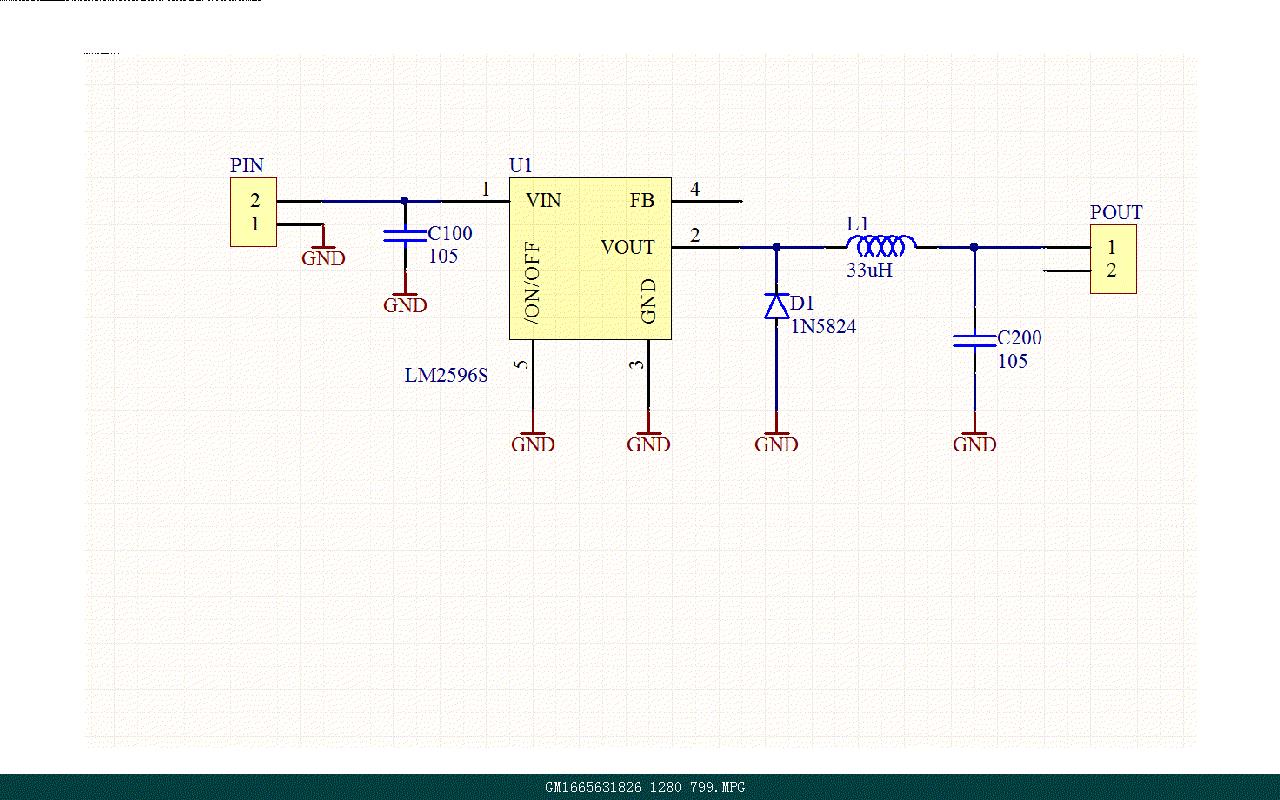Click the GND symbol below C200
The image size is (1280, 800).
pos(975,441)
